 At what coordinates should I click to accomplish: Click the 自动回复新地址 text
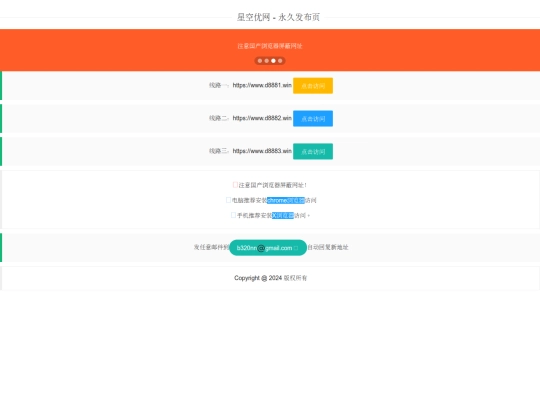[328, 247]
